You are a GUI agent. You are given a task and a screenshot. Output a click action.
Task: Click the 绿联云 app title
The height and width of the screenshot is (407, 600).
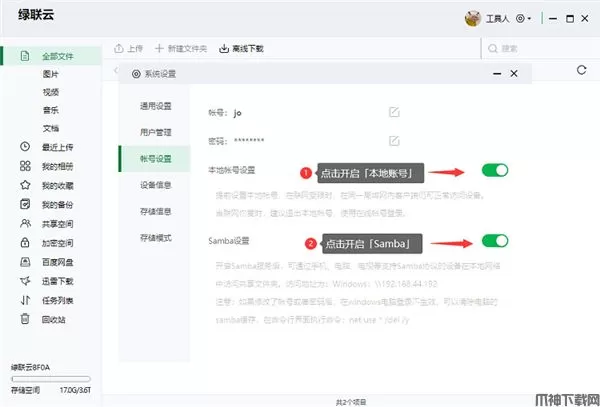coord(36,15)
